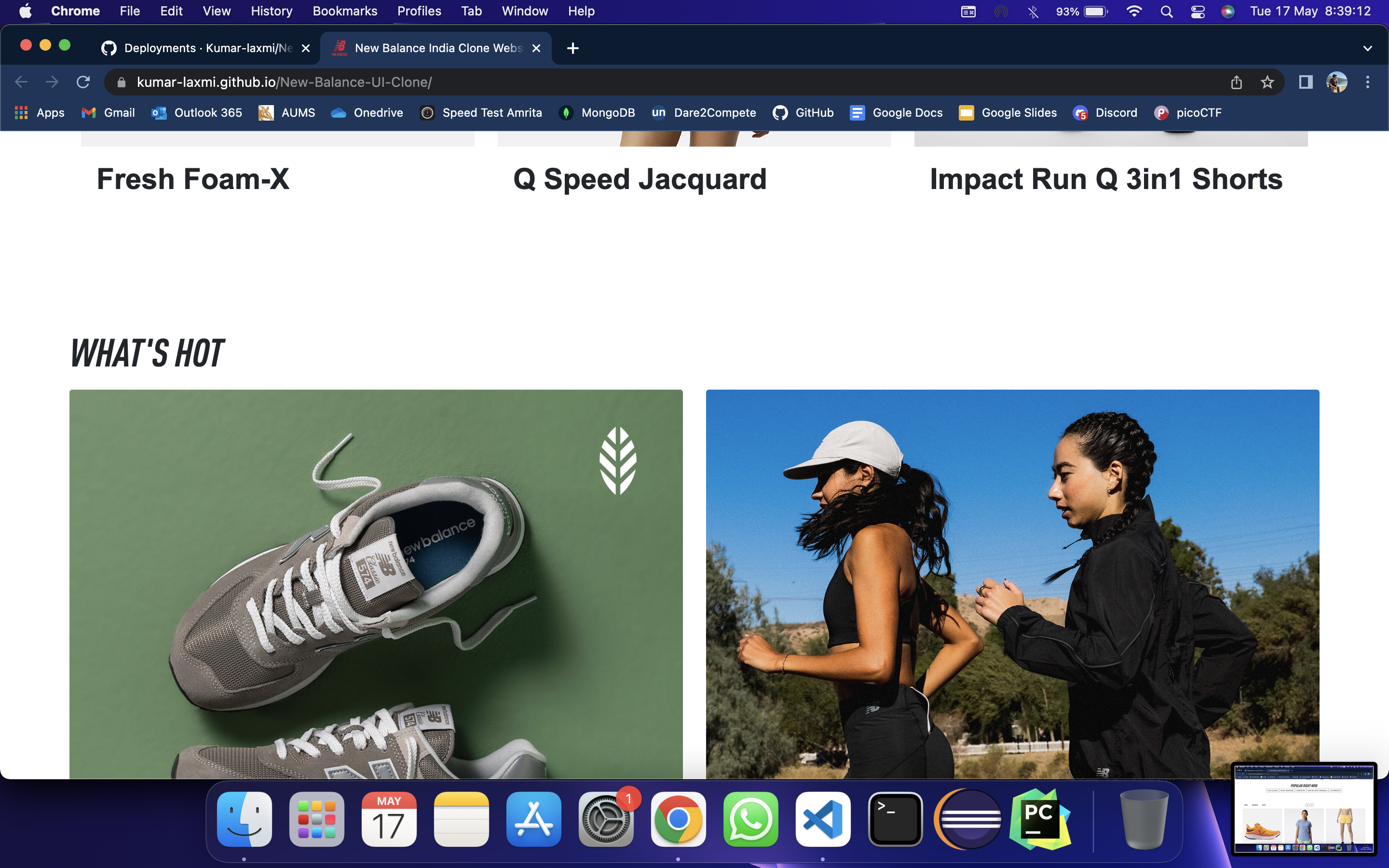1389x868 pixels.
Task: Open Chrome's three-dot menu
Action: [x=1368, y=82]
